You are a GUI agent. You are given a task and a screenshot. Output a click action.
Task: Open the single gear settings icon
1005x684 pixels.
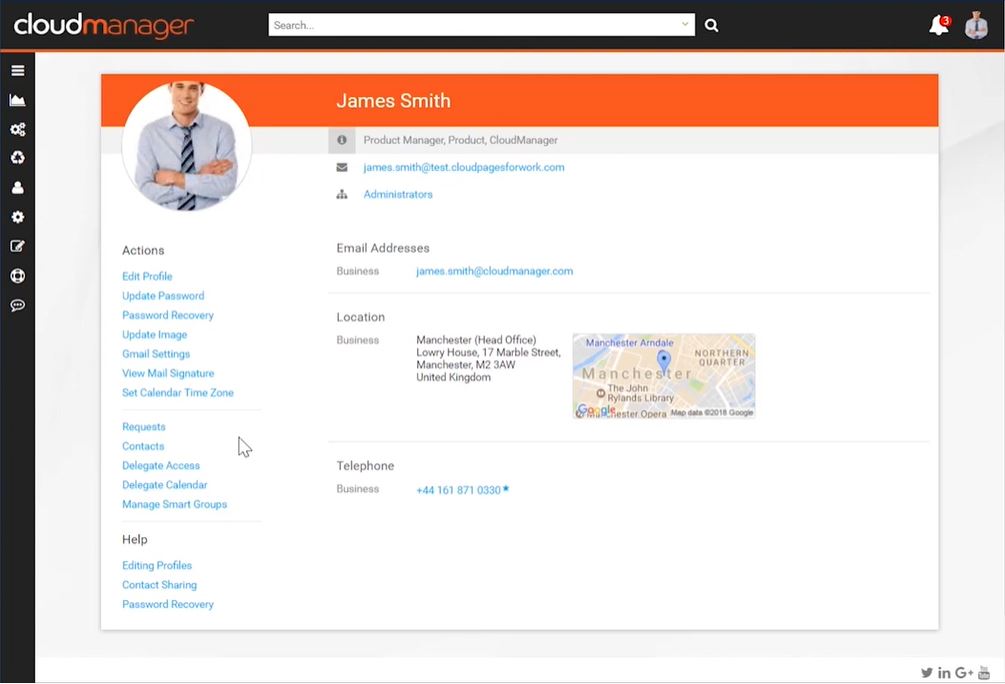pyautogui.click(x=18, y=217)
